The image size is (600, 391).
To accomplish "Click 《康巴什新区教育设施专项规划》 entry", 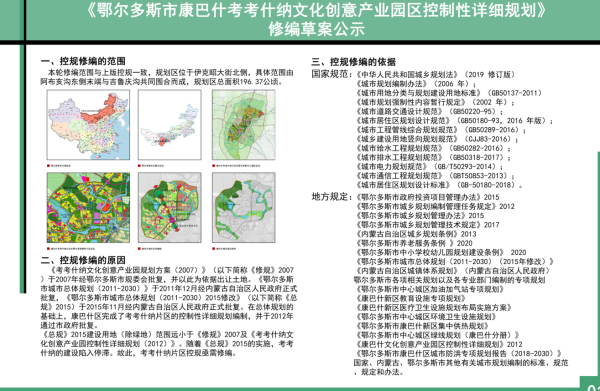I will pyautogui.click(x=411, y=298).
